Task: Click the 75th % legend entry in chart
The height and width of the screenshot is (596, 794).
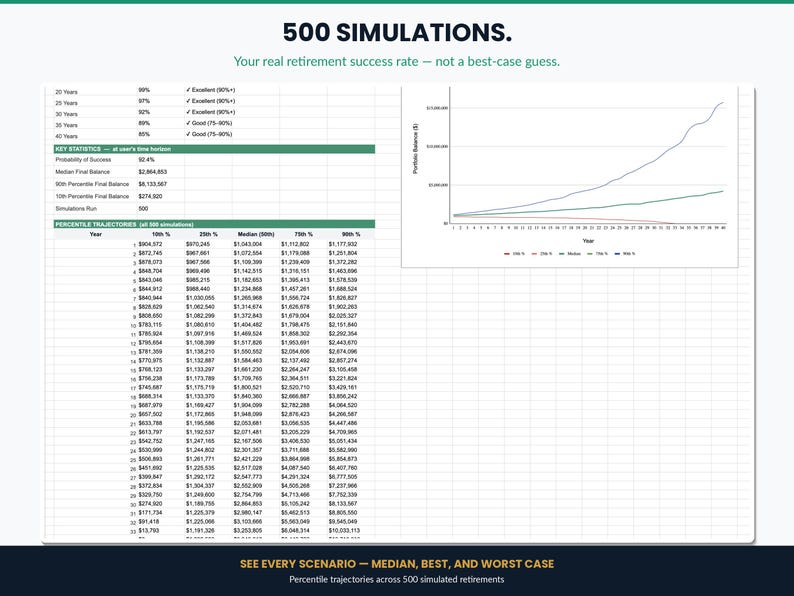Action: point(598,254)
